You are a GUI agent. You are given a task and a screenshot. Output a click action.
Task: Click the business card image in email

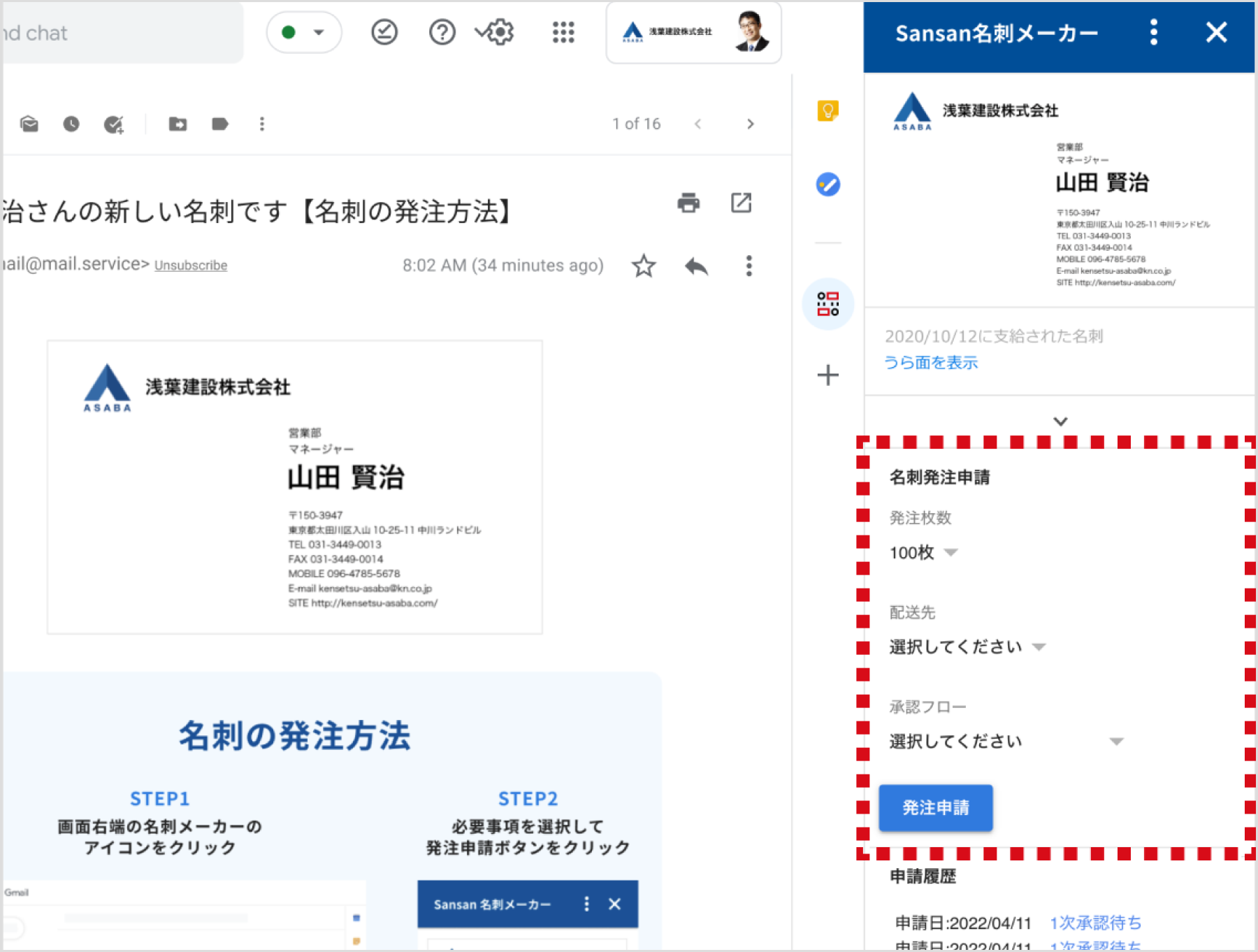295,487
